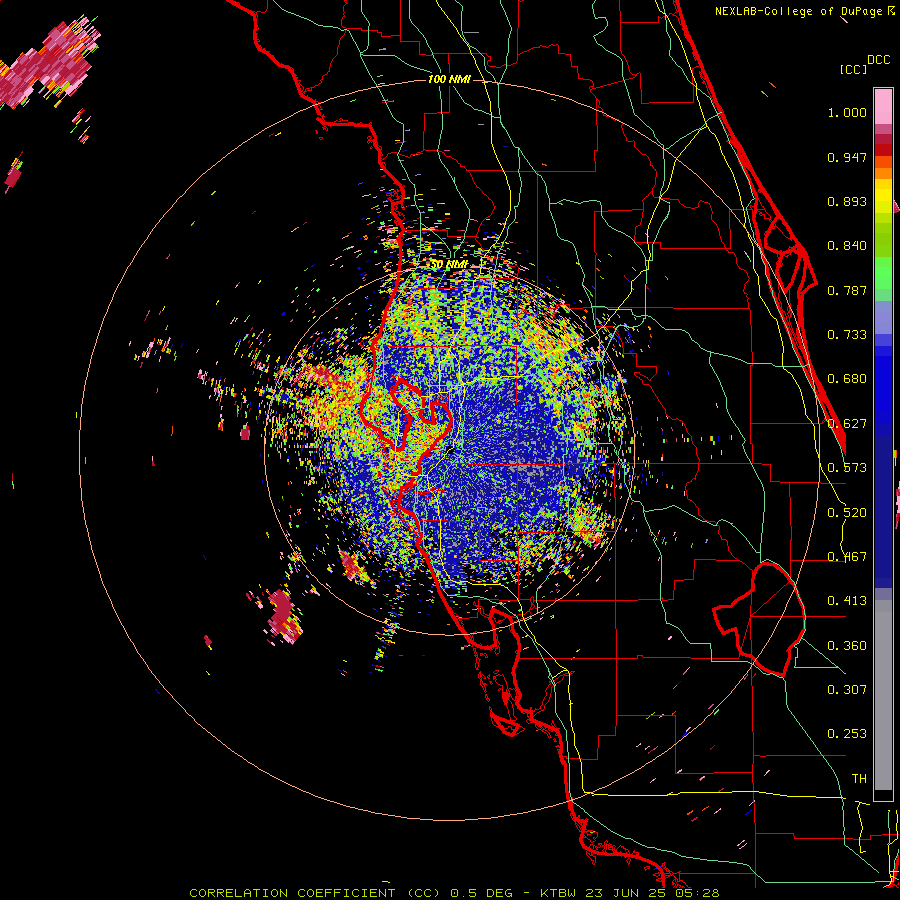Click the TH threshold label
900x900 pixels.
coord(859,779)
